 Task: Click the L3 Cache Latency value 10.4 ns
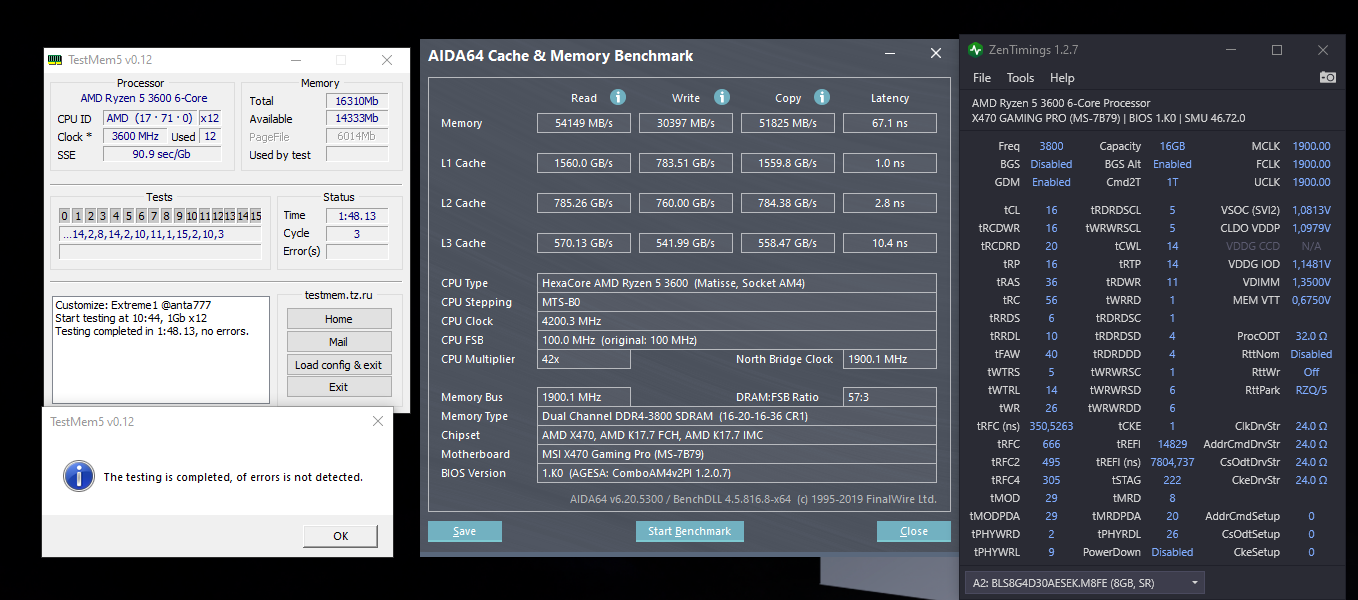coord(890,243)
